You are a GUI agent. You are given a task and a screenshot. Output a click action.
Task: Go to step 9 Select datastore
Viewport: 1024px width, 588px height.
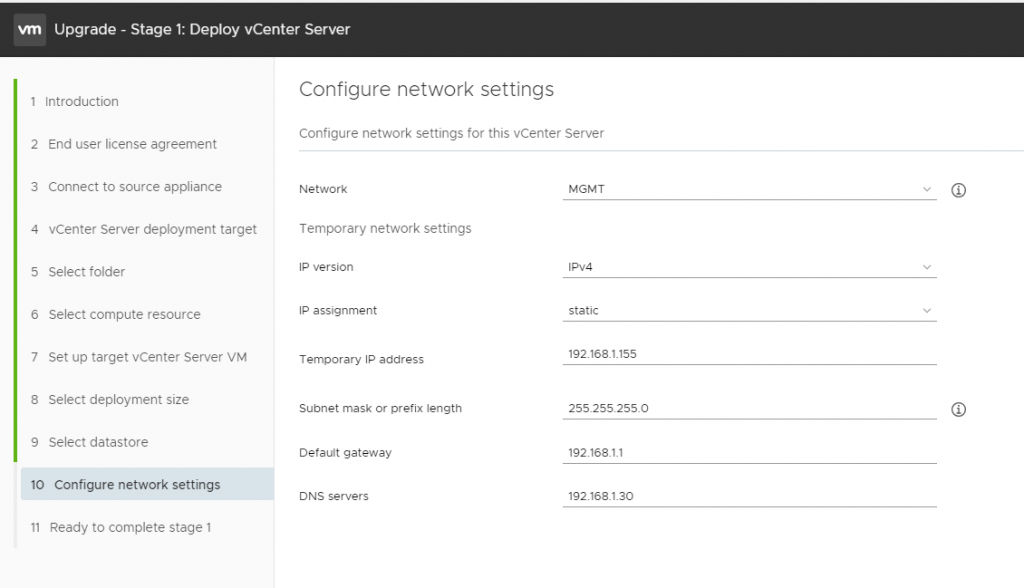coord(89,442)
